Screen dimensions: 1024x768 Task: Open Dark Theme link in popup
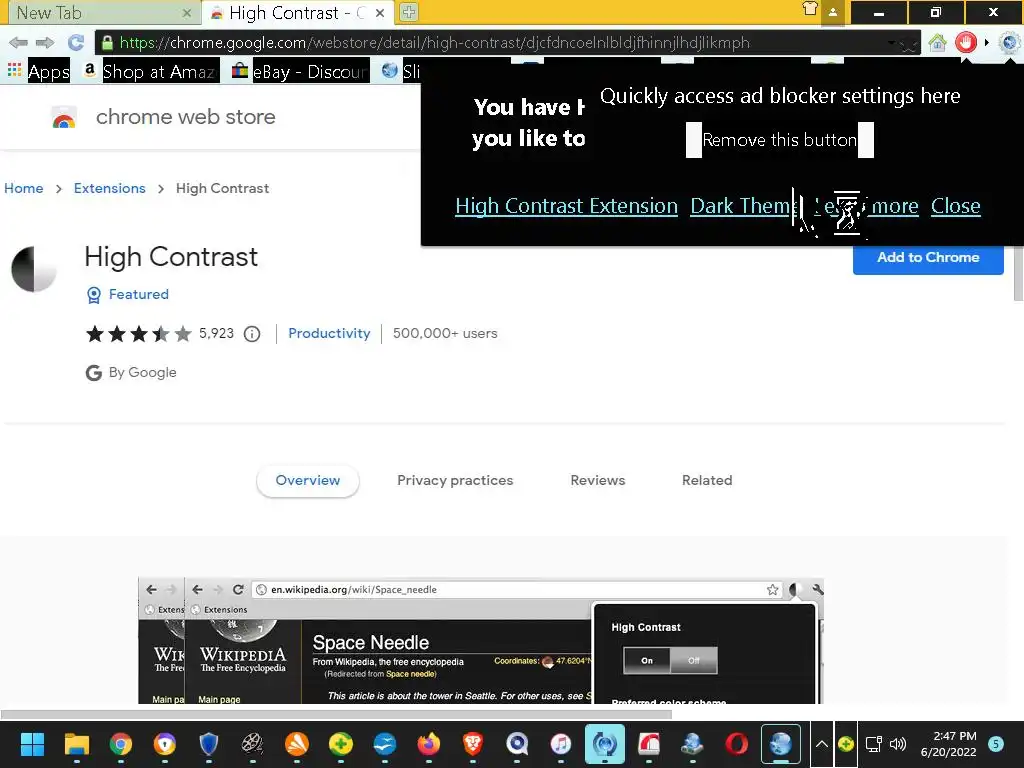click(x=743, y=206)
